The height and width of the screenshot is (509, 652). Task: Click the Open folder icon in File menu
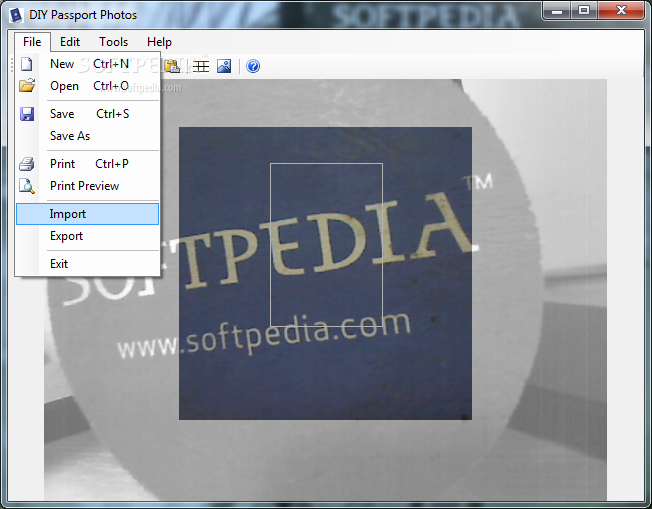[27, 86]
